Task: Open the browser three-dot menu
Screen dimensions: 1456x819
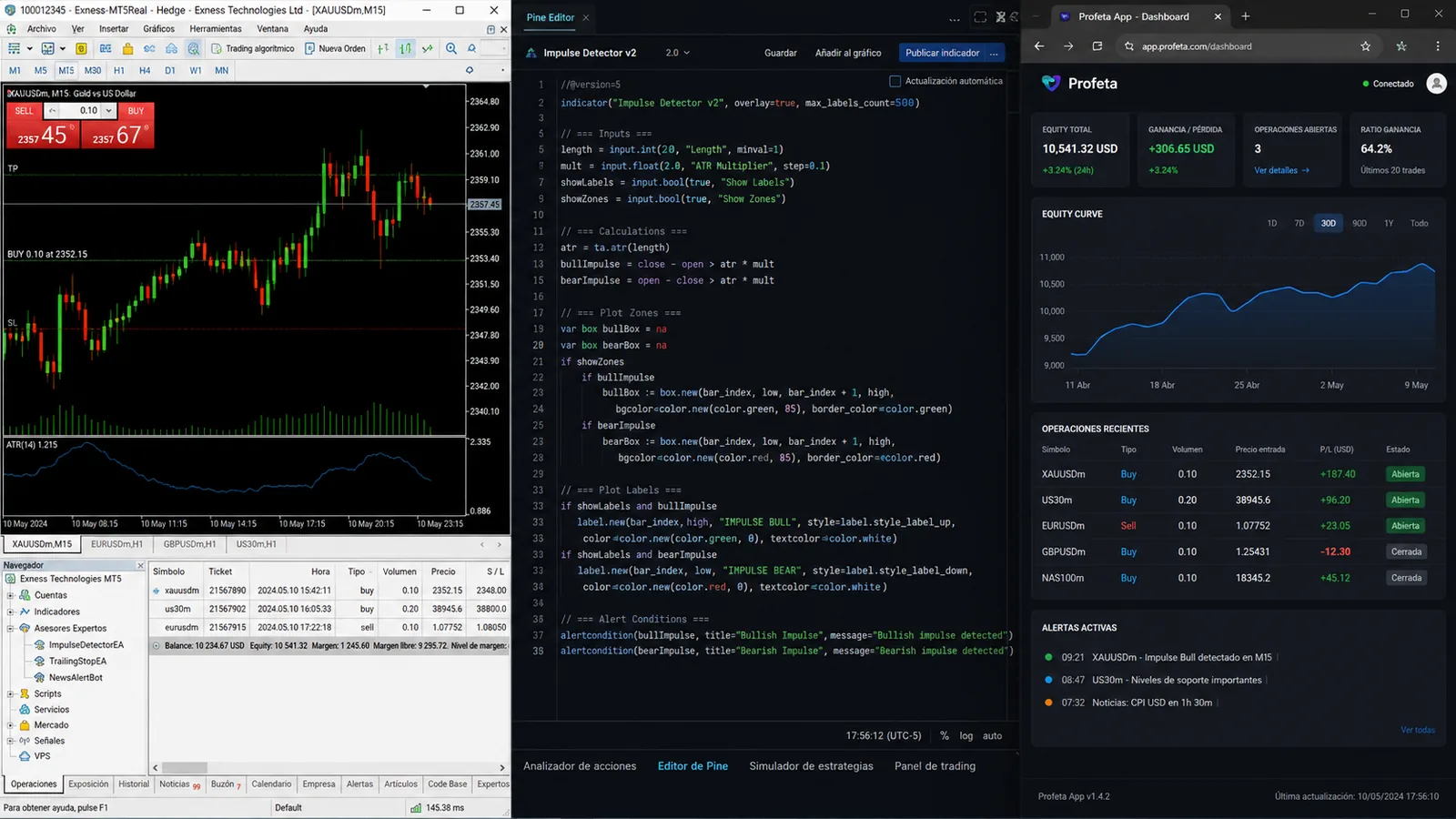Action: tap(1438, 45)
